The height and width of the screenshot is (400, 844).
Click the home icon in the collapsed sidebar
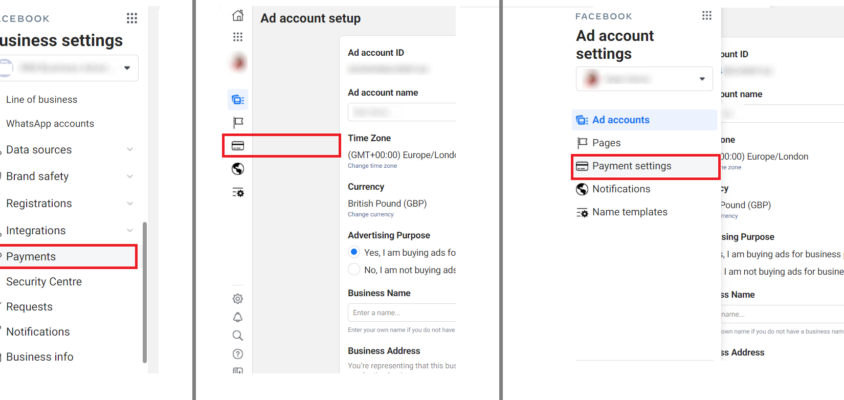[237, 15]
